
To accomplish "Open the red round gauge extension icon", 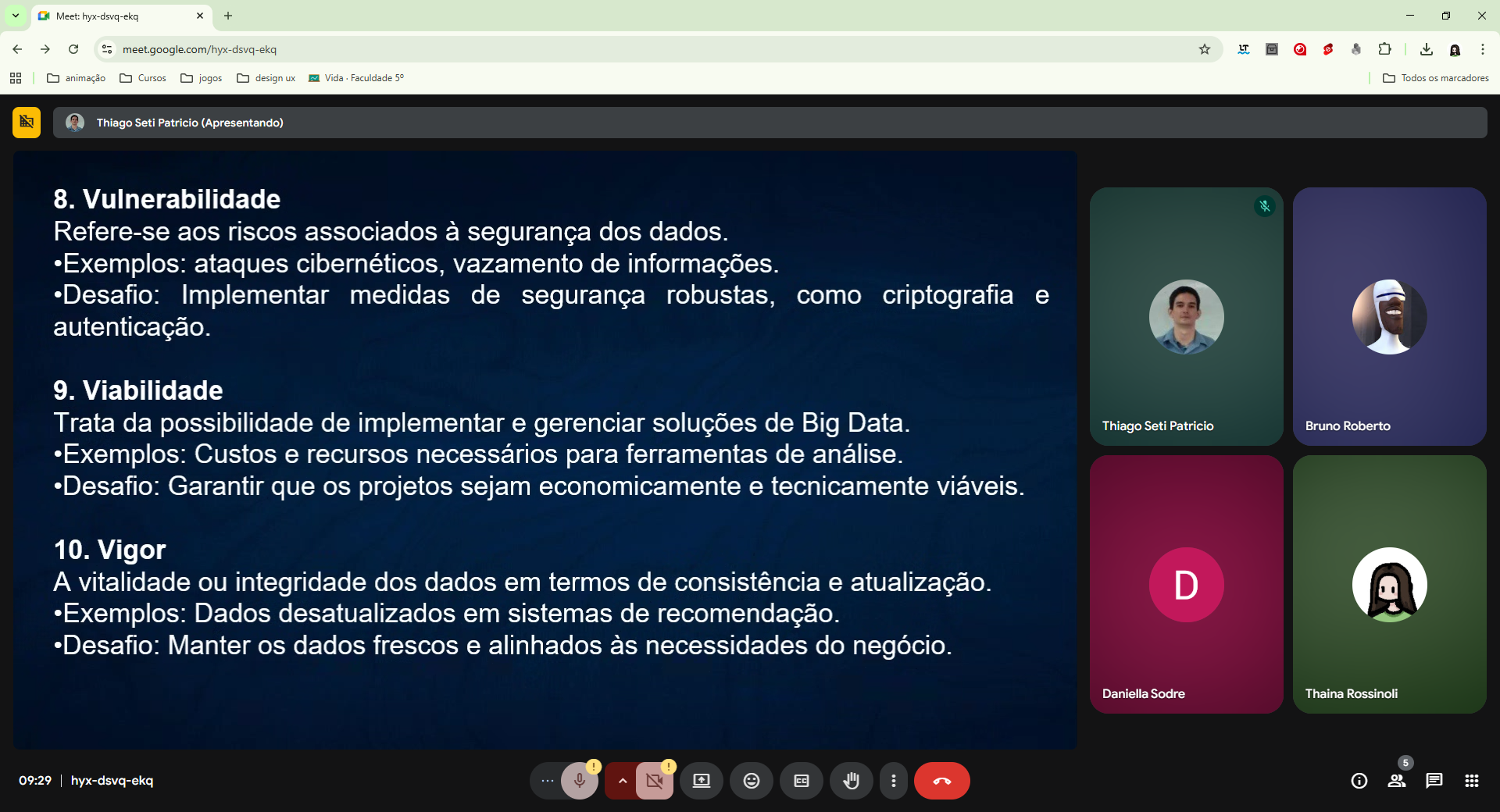I will coord(1300,49).
